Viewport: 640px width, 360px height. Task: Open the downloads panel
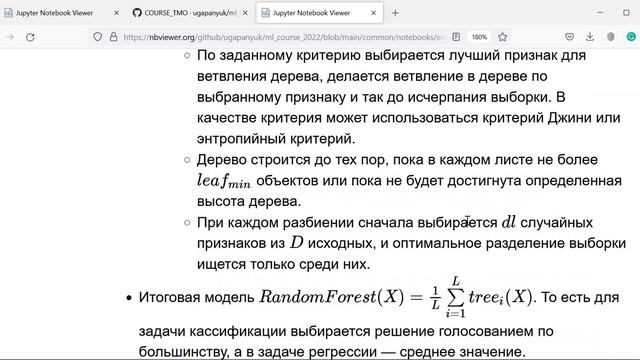(x=590, y=37)
